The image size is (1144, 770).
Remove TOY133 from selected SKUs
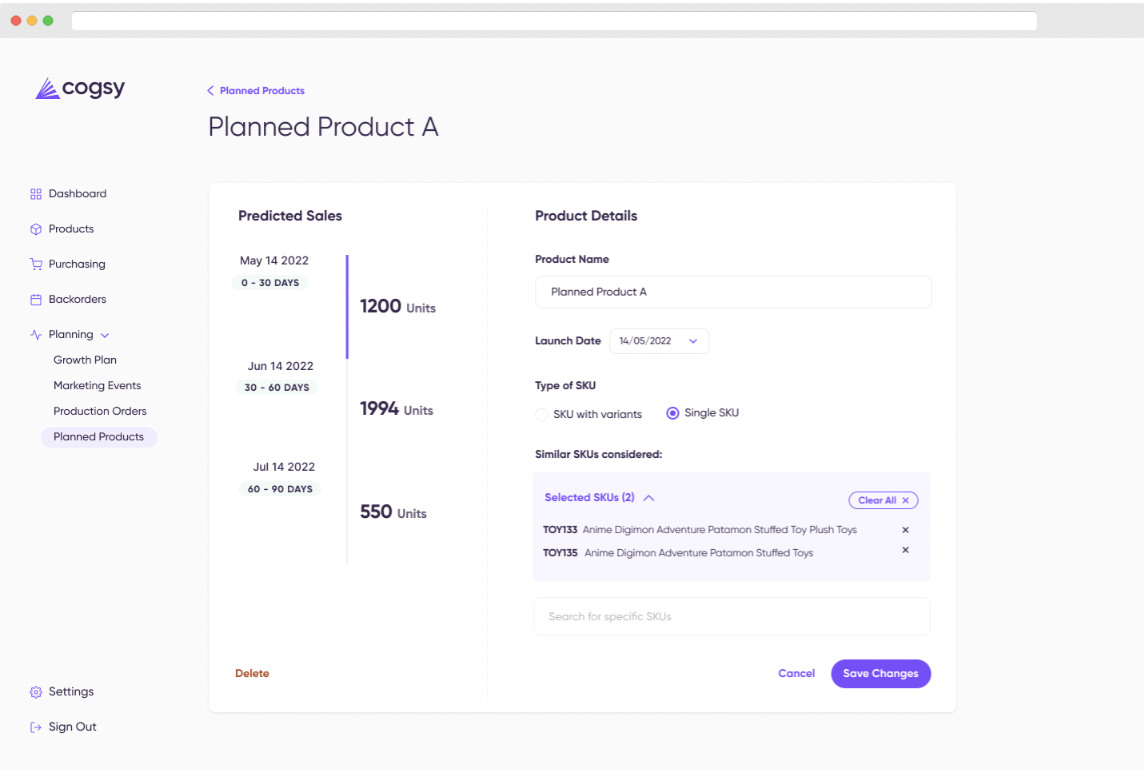coord(905,530)
